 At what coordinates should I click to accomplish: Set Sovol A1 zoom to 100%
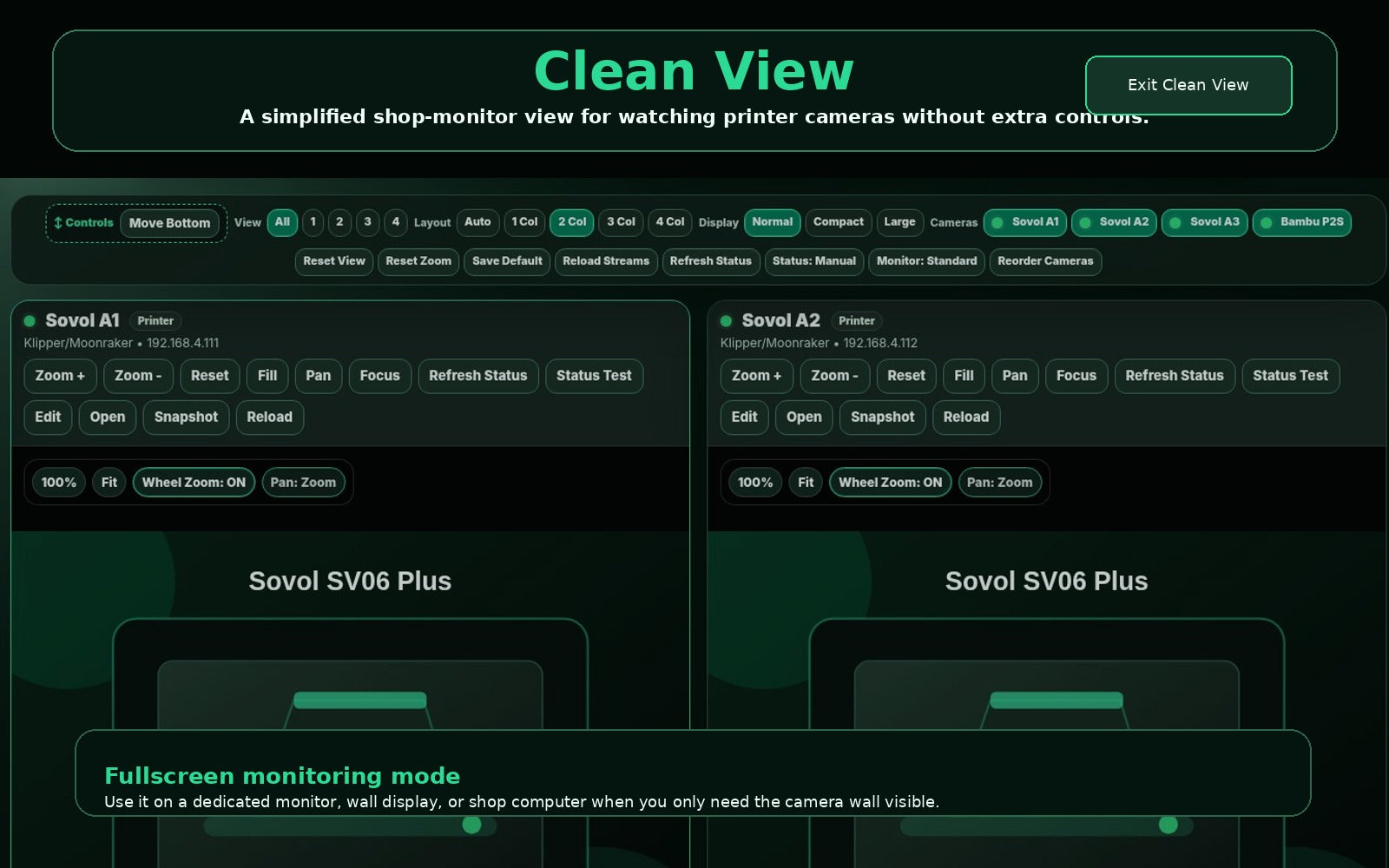pos(59,483)
